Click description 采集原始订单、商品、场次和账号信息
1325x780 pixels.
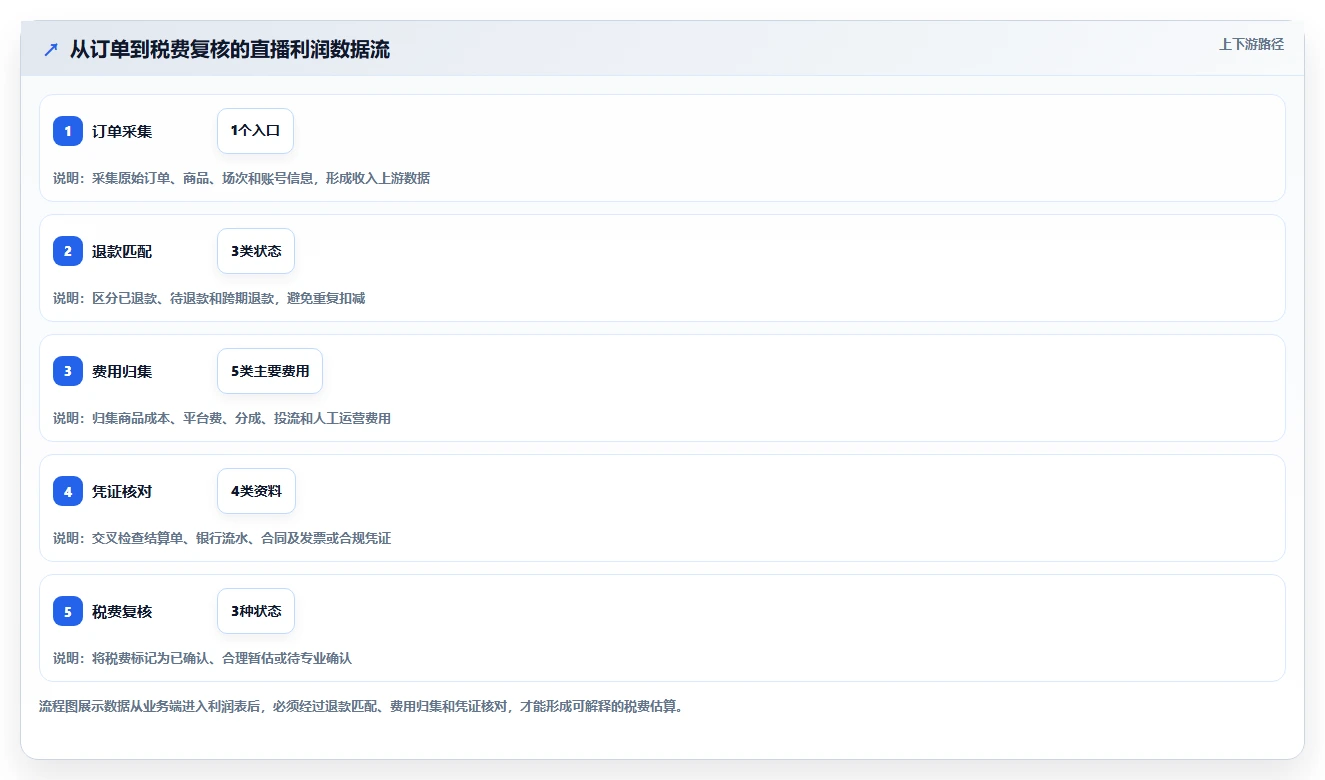[241, 178]
